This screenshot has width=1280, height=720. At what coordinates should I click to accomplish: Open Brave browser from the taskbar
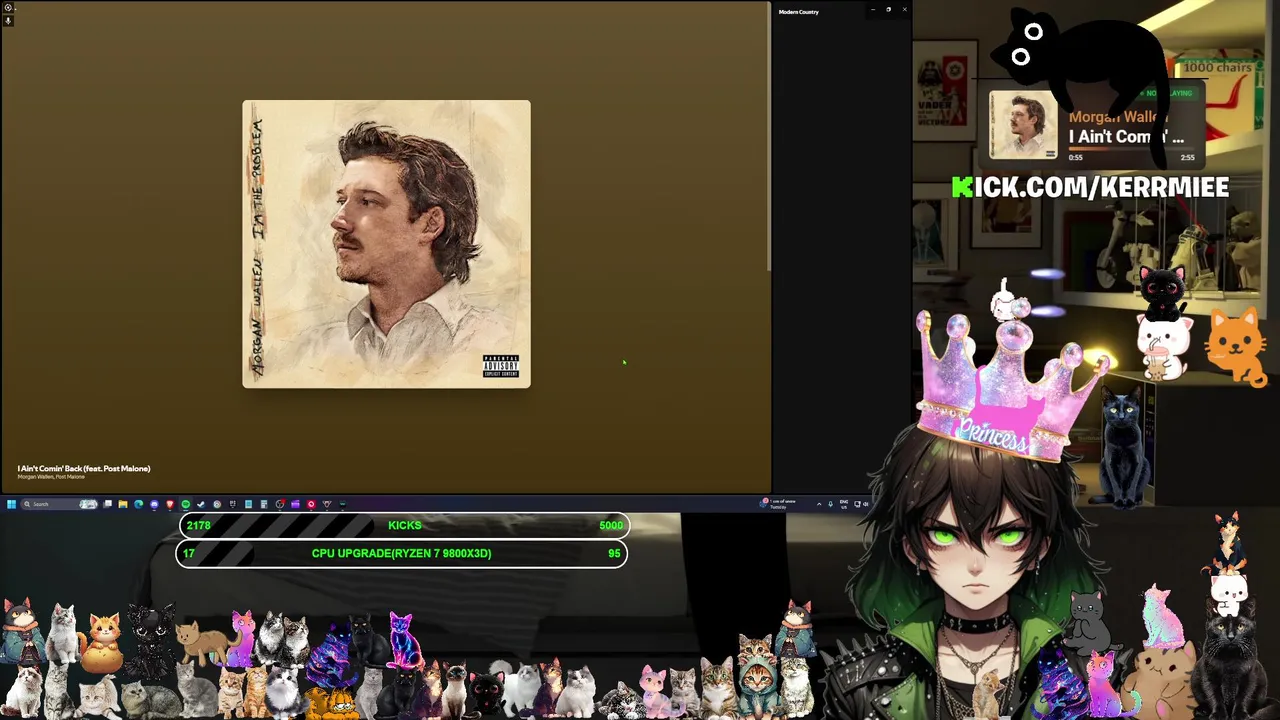pyautogui.click(x=169, y=504)
